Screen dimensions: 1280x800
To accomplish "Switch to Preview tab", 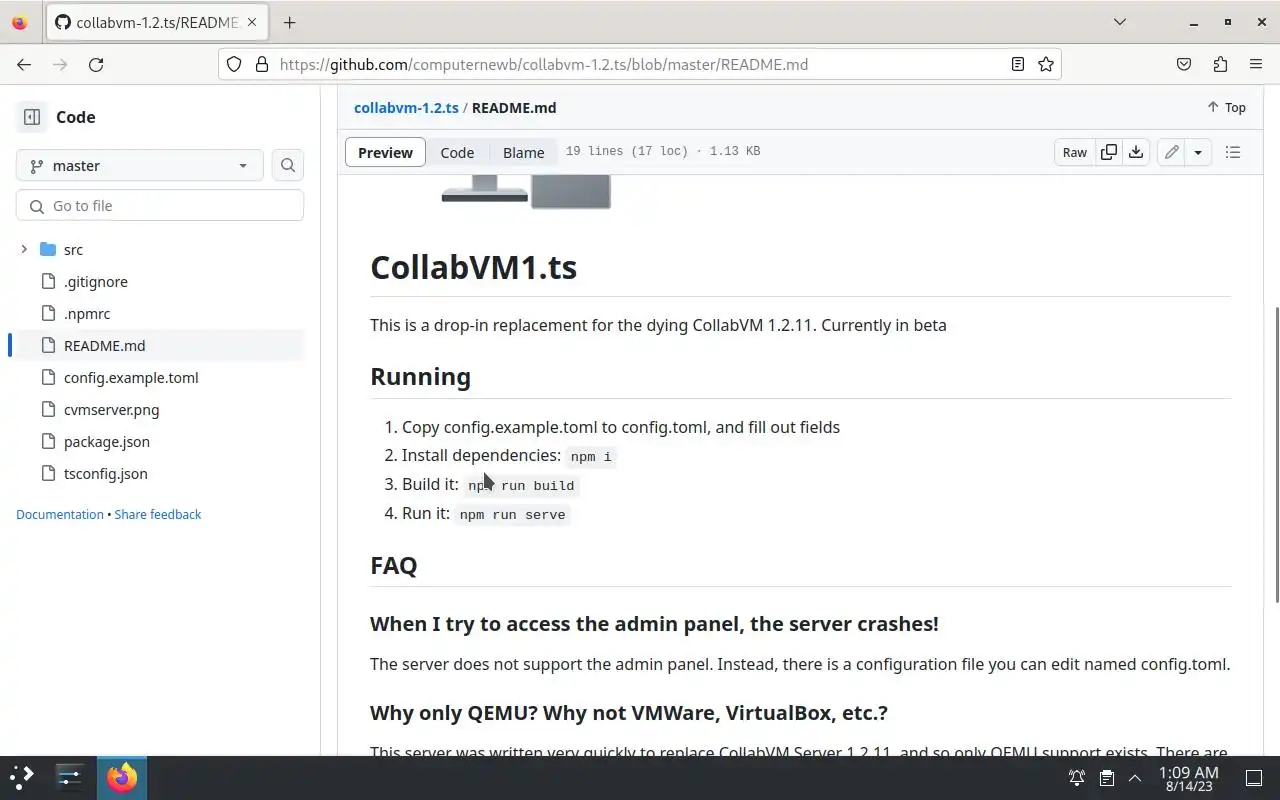I will tap(385, 152).
